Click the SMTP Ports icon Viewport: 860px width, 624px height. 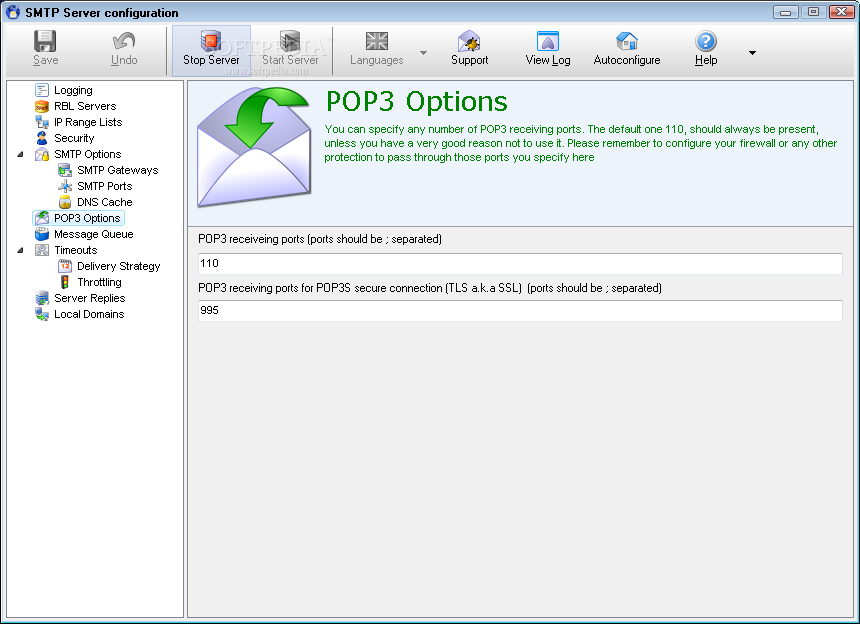[x=65, y=186]
